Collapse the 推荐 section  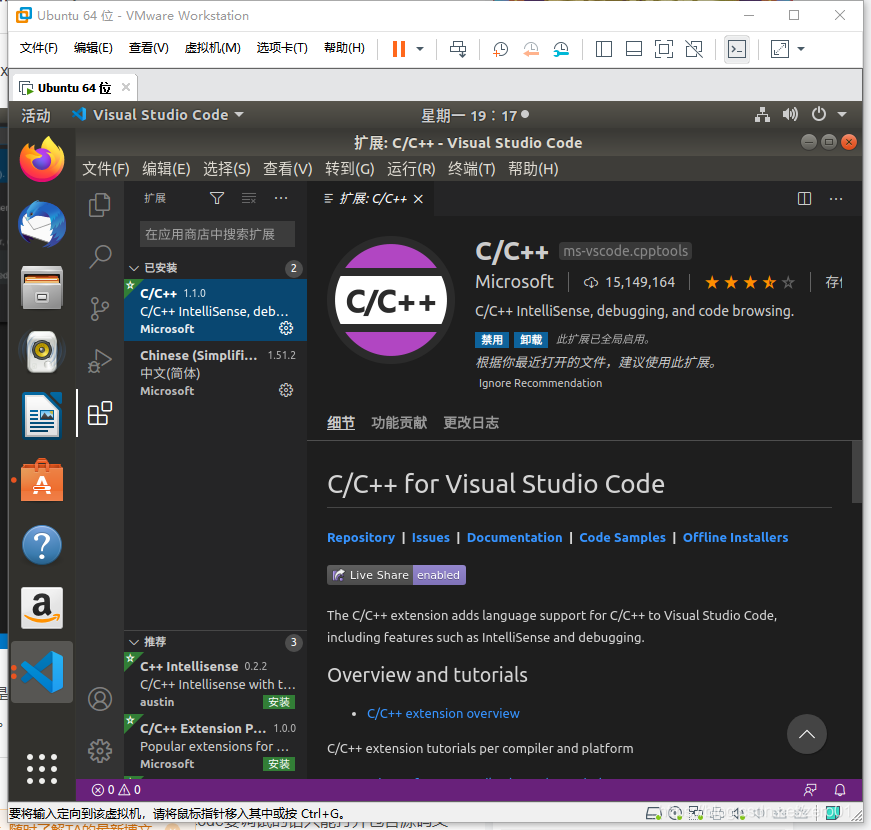[x=133, y=642]
